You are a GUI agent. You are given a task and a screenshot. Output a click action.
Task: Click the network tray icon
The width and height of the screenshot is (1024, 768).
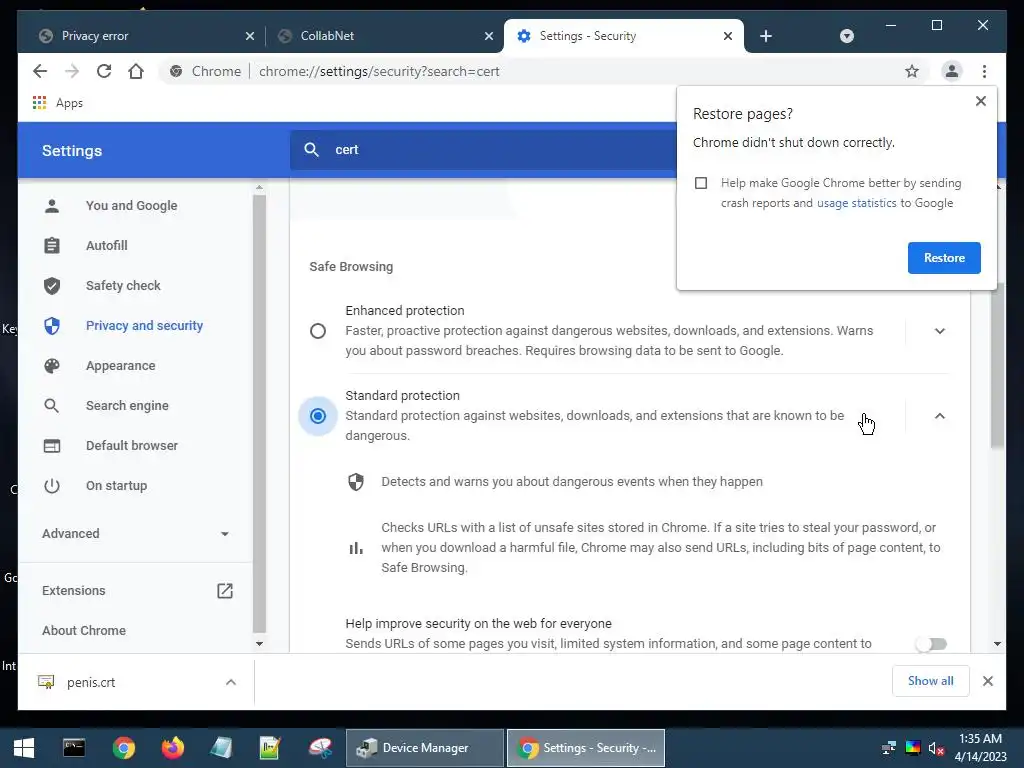888,748
